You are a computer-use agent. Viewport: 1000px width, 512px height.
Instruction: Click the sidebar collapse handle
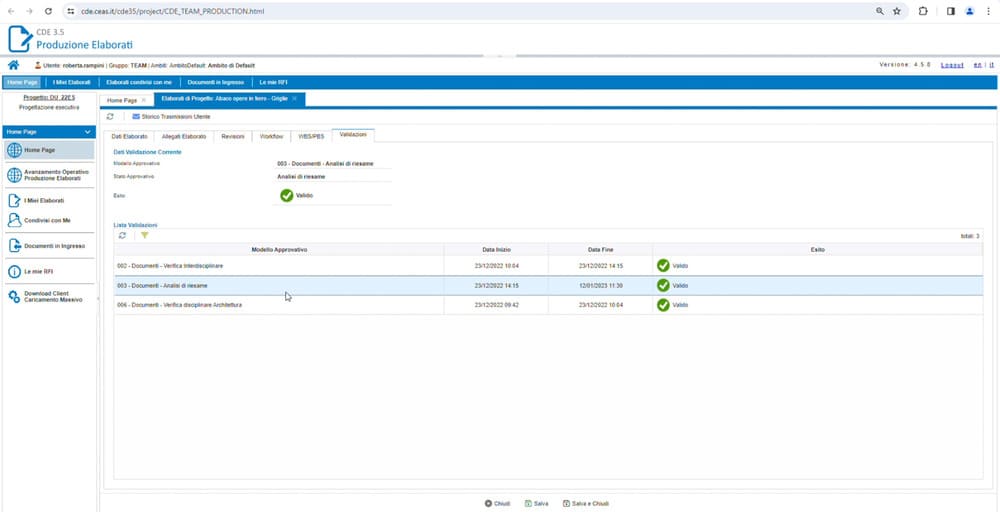coord(98,298)
